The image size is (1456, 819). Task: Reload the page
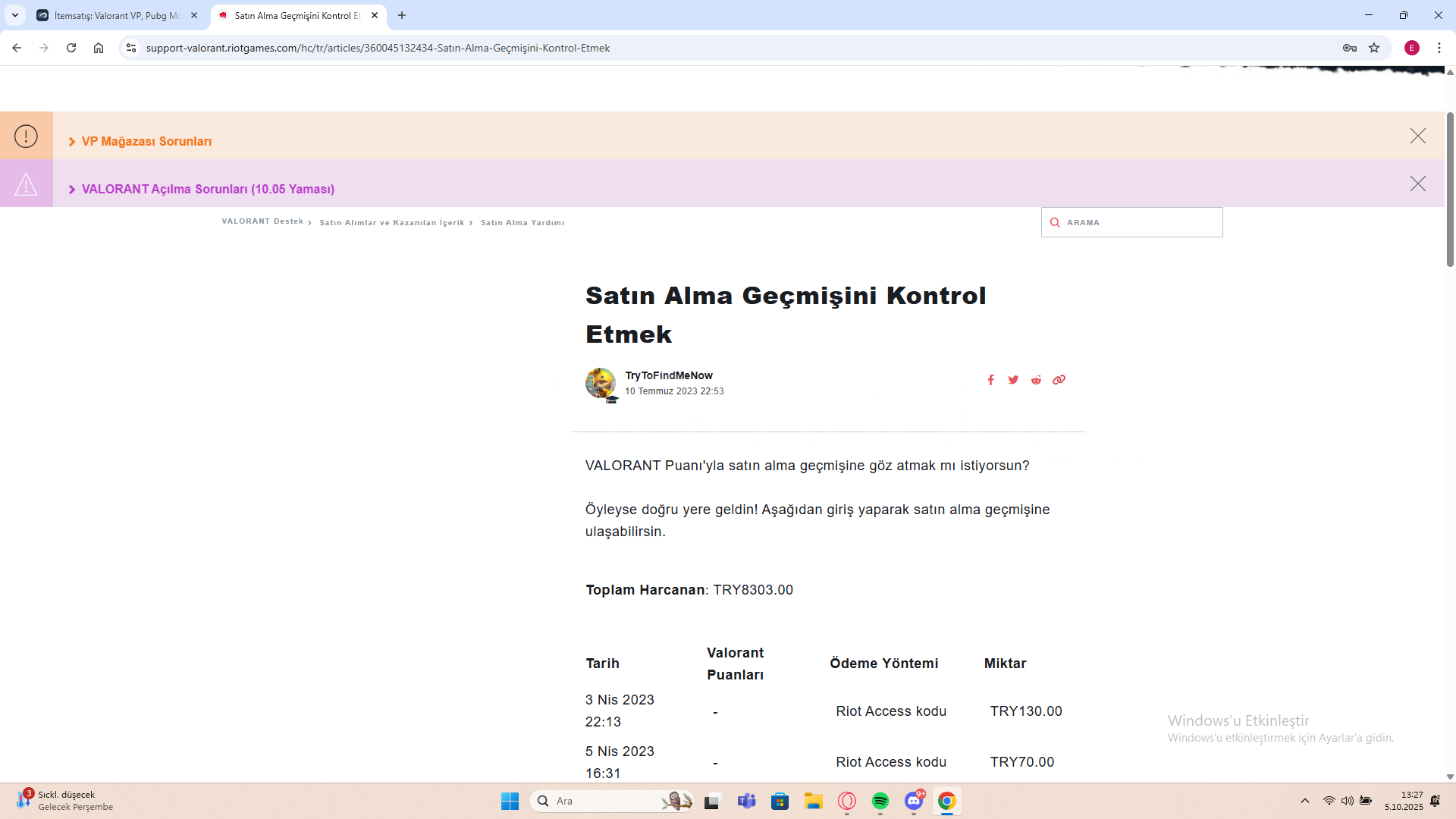tap(71, 48)
